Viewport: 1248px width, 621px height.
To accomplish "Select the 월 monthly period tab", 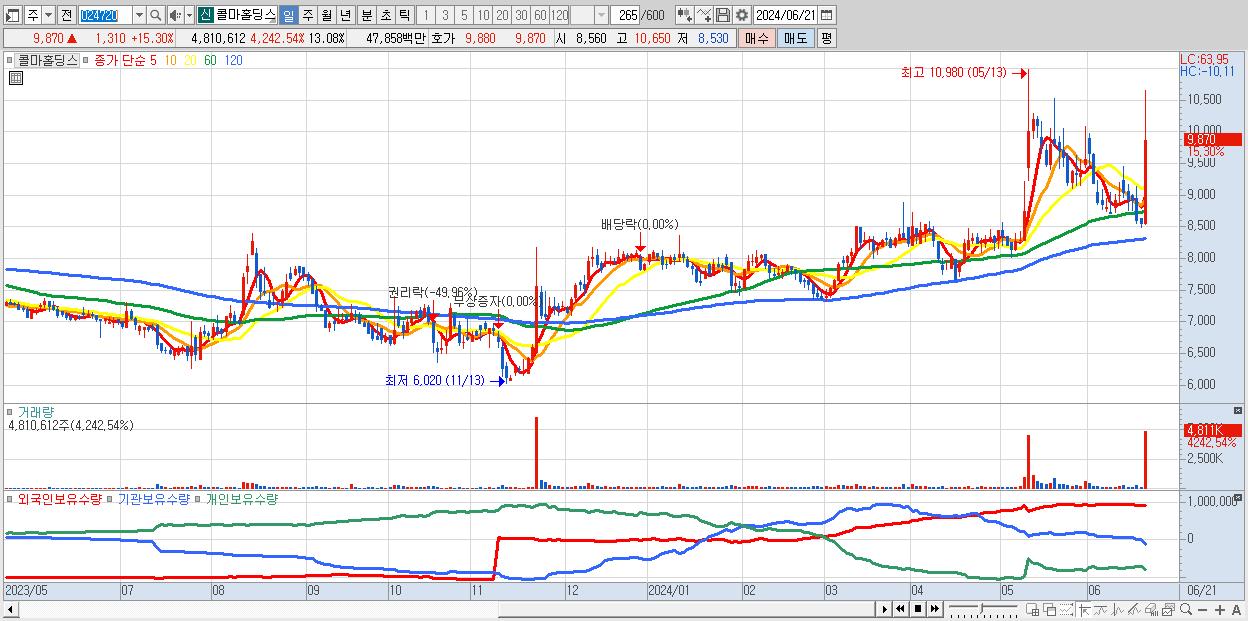I will point(326,15).
